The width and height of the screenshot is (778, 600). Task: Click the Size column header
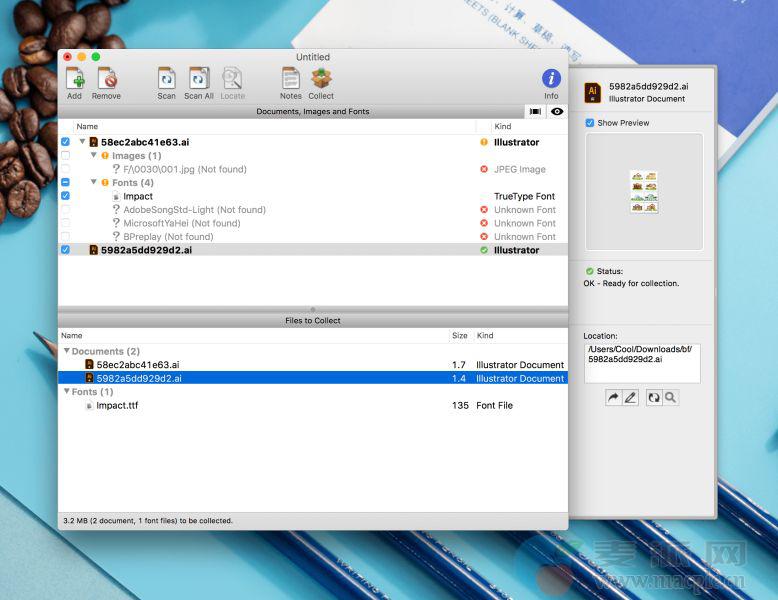[459, 336]
